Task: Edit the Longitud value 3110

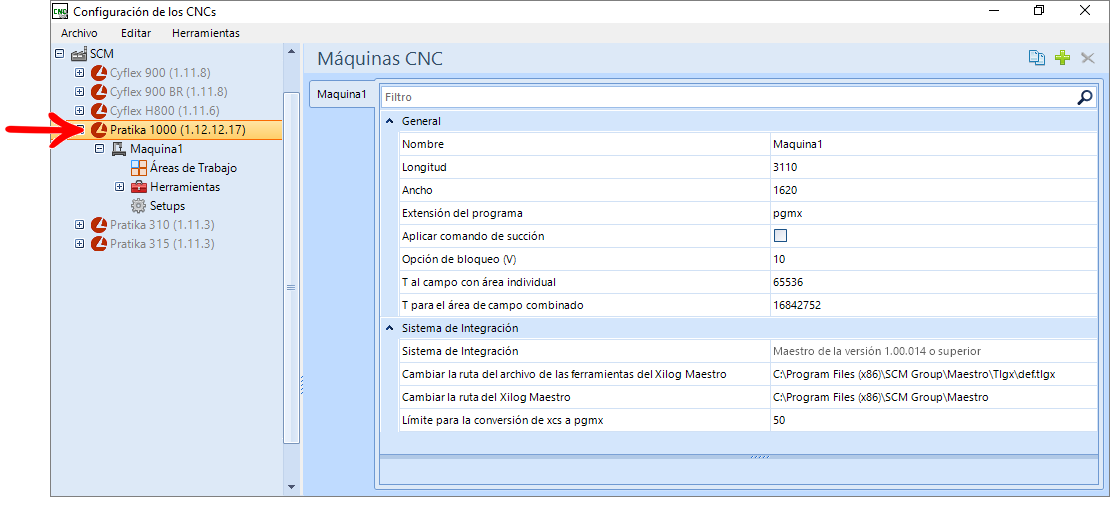Action: pyautogui.click(x=934, y=167)
